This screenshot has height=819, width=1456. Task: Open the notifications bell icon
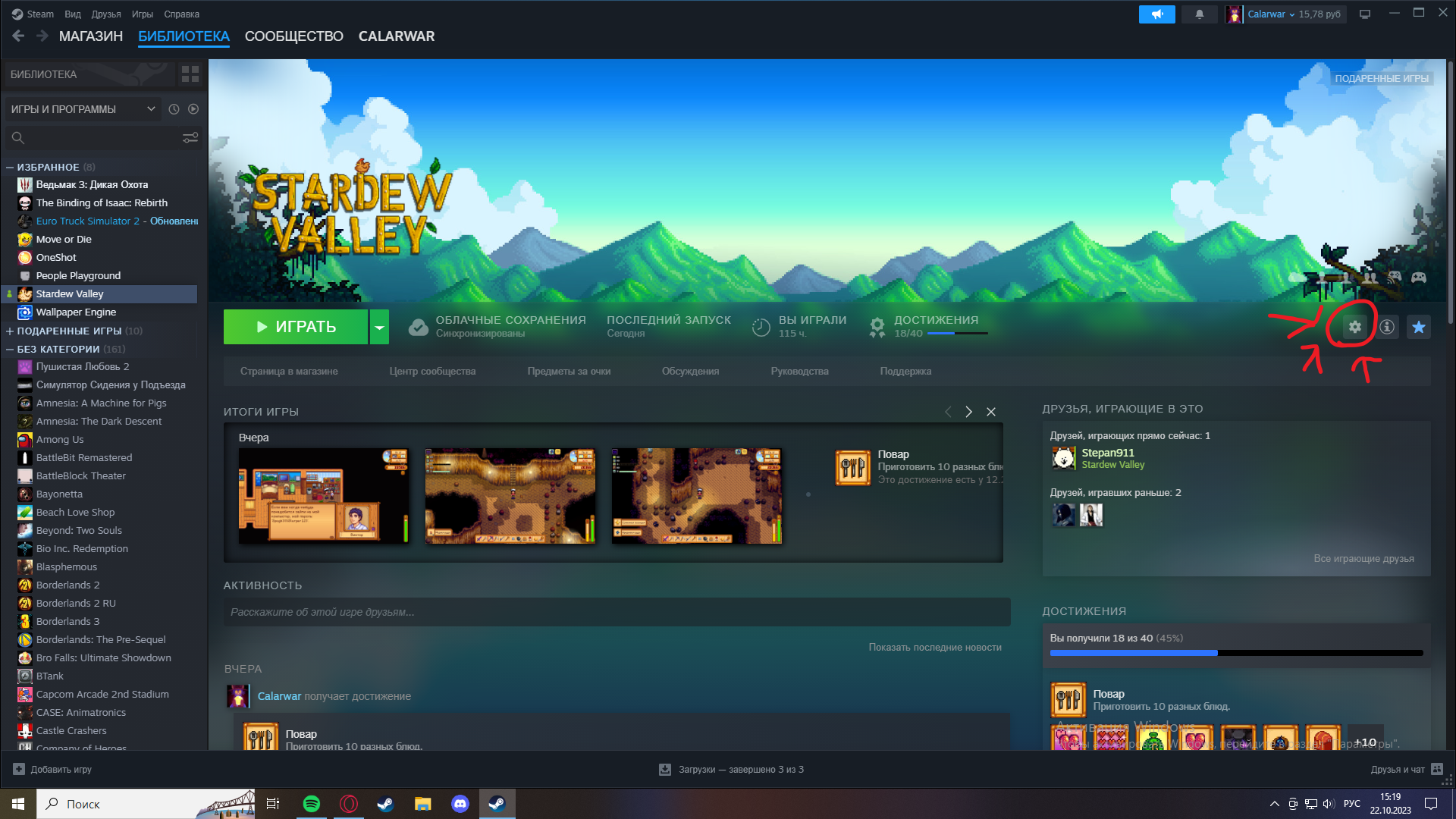[1200, 14]
